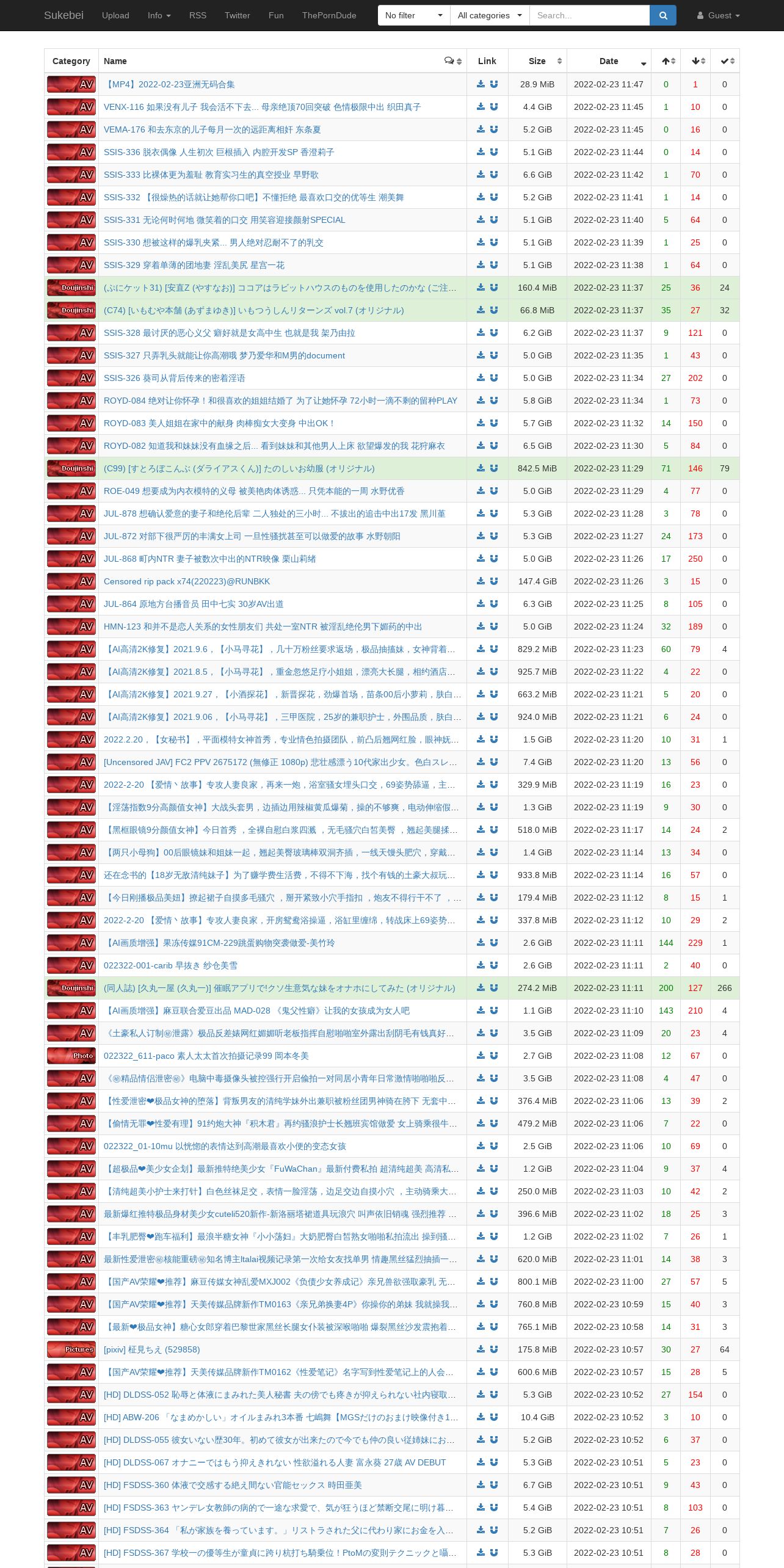Click Photo category icon on 022322_611-paco row
Viewport: 784px width, 1568px height.
pos(71,1056)
